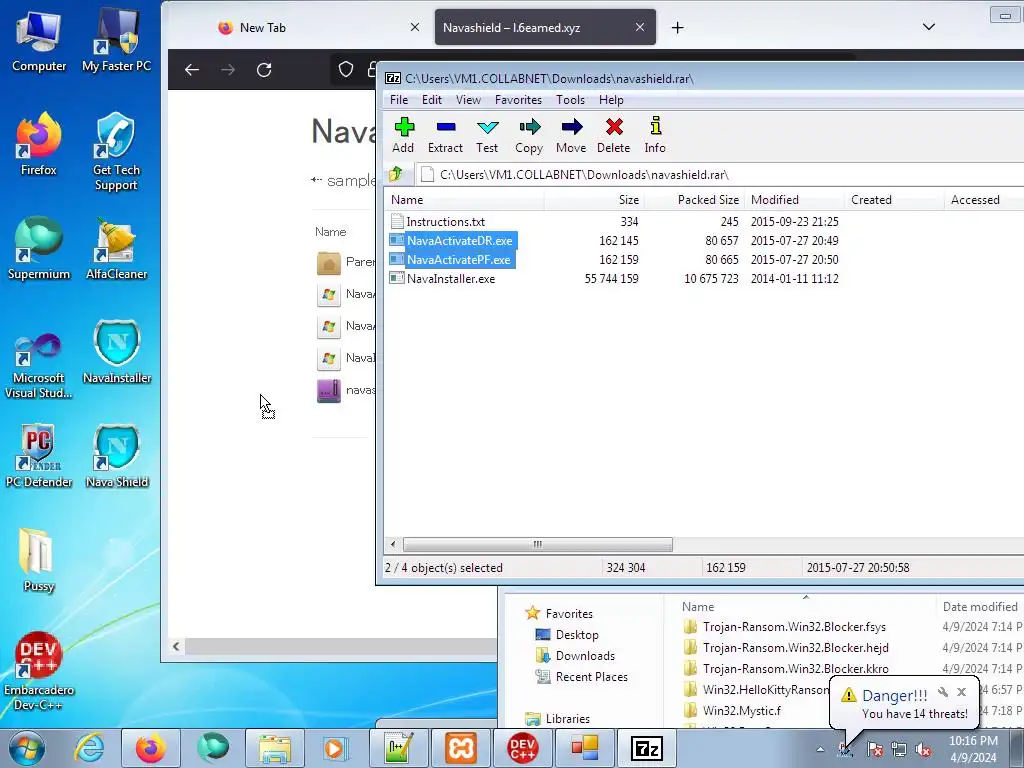Open the PC Defender desktop shortcut
The image size is (1024, 768).
[x=39, y=456]
